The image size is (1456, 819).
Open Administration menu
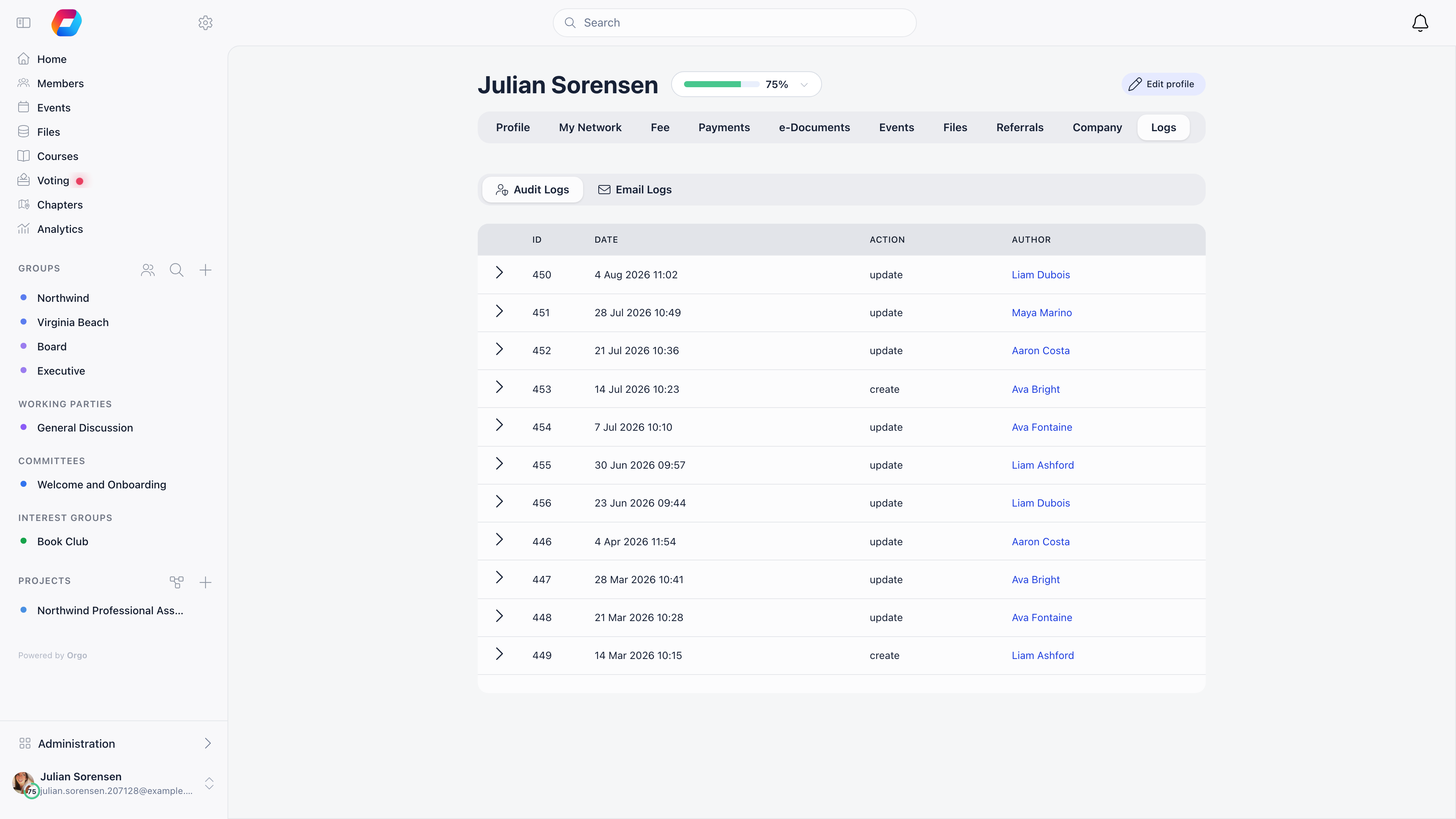pos(114,743)
